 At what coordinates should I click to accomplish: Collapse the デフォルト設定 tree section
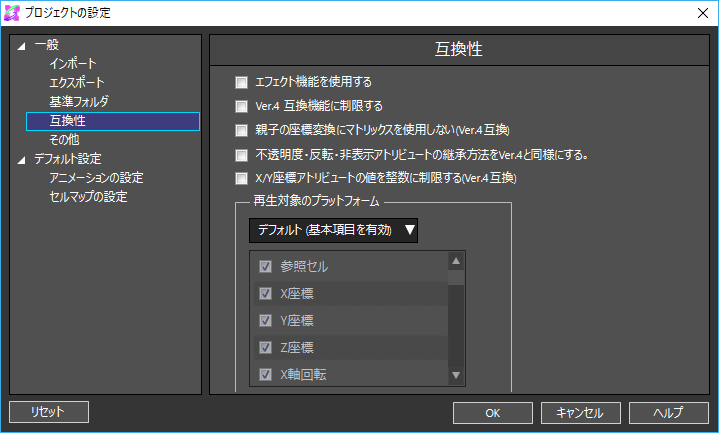22,160
